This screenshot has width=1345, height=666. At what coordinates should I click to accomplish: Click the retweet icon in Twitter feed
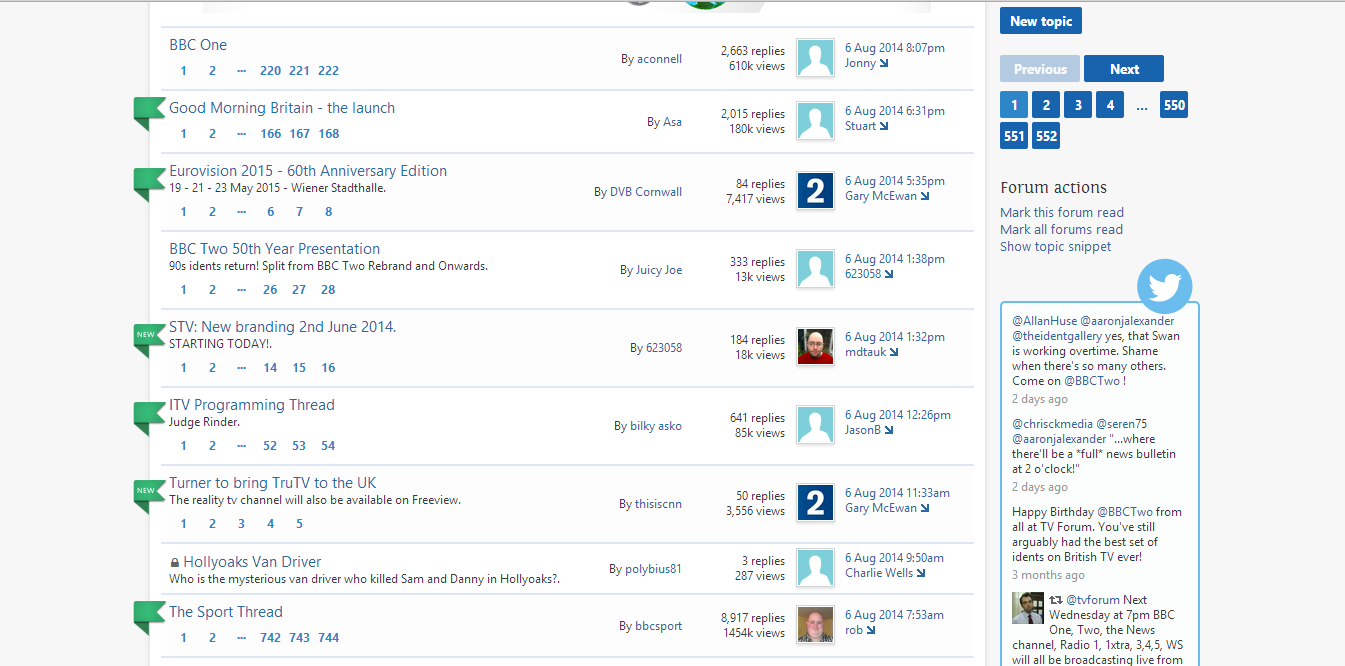(1055, 600)
